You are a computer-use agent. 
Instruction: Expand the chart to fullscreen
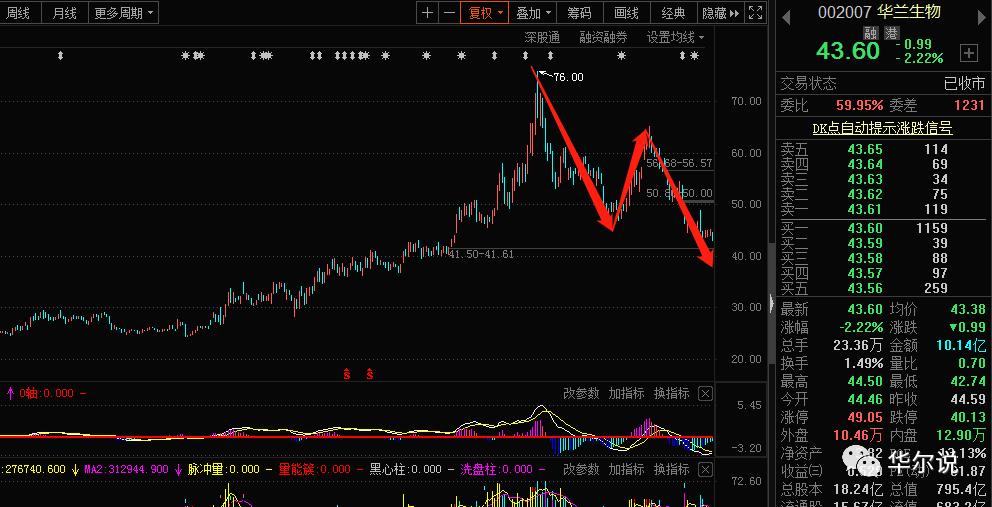754,13
